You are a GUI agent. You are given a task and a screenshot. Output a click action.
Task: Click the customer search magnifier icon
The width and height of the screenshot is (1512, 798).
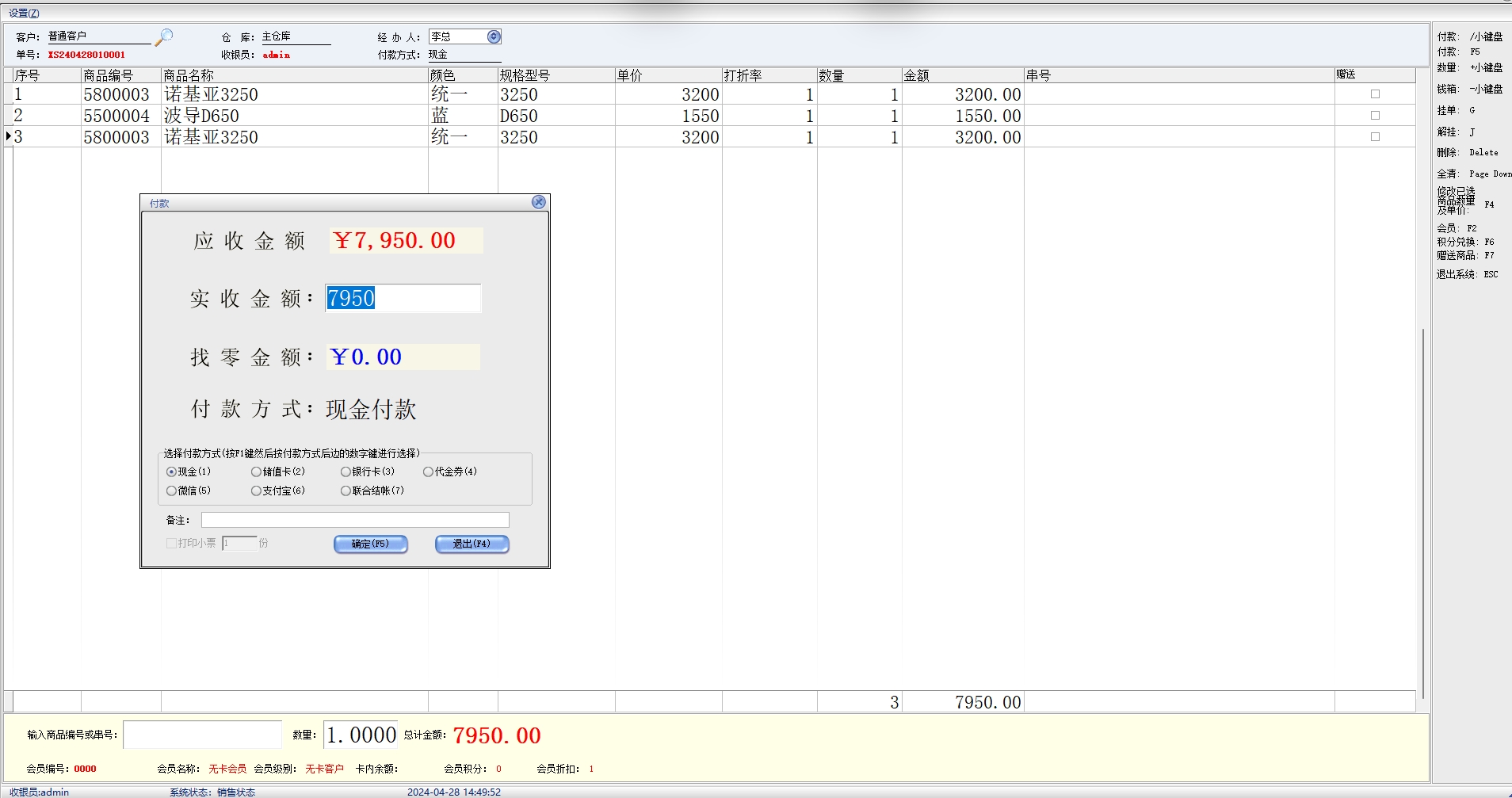(x=164, y=37)
